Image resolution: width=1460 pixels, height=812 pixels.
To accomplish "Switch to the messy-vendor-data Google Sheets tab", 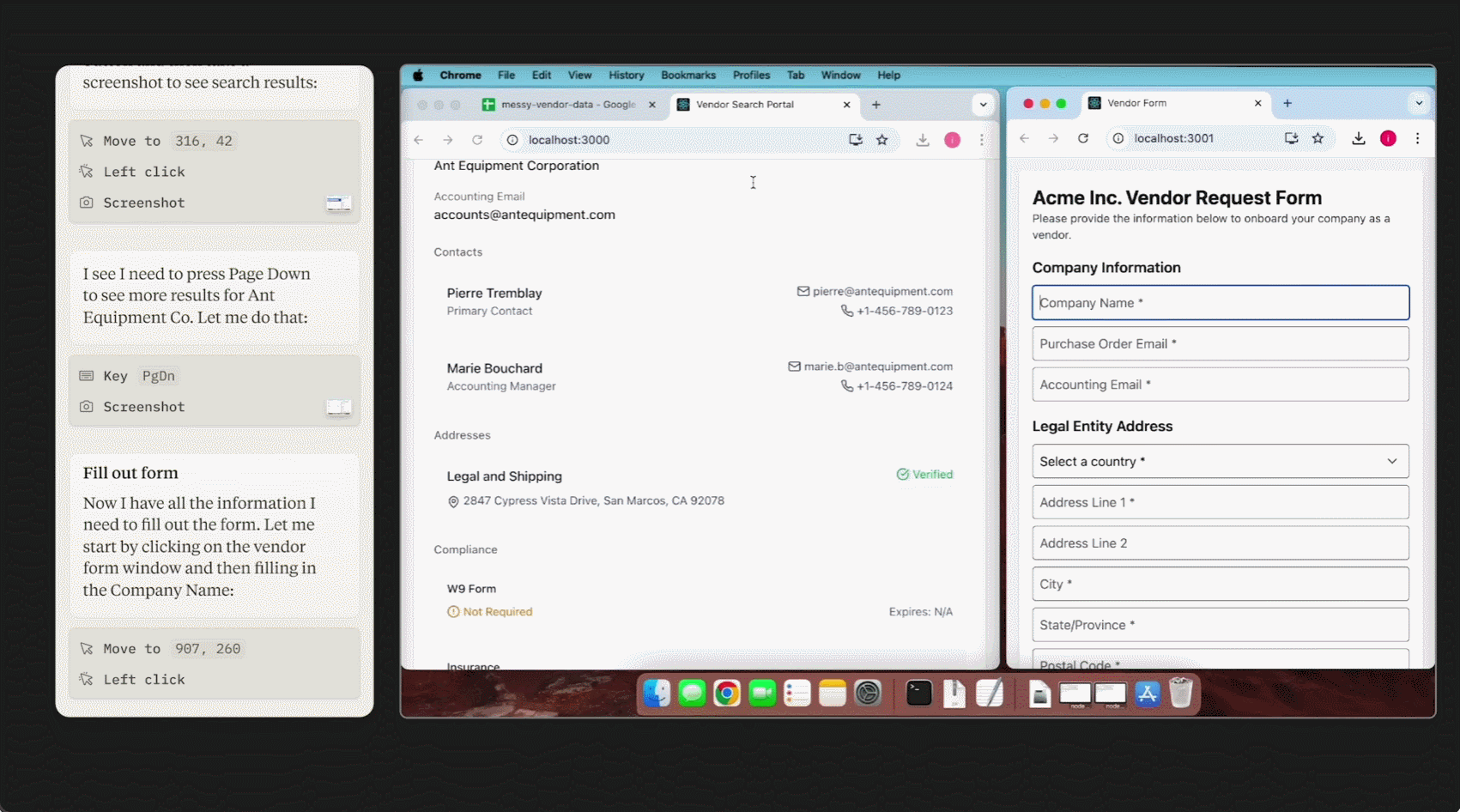I will click(566, 105).
